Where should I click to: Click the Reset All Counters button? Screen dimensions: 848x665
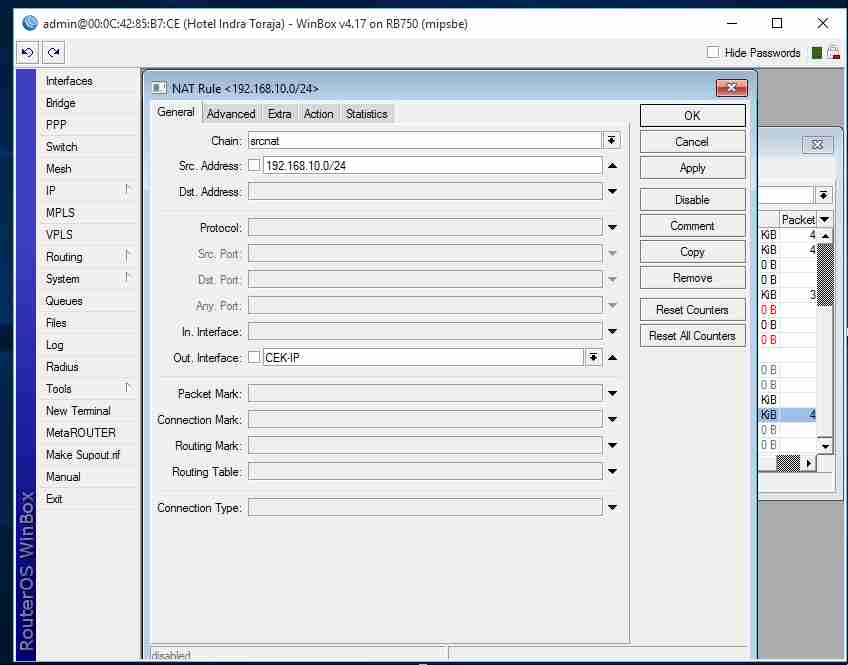(692, 336)
